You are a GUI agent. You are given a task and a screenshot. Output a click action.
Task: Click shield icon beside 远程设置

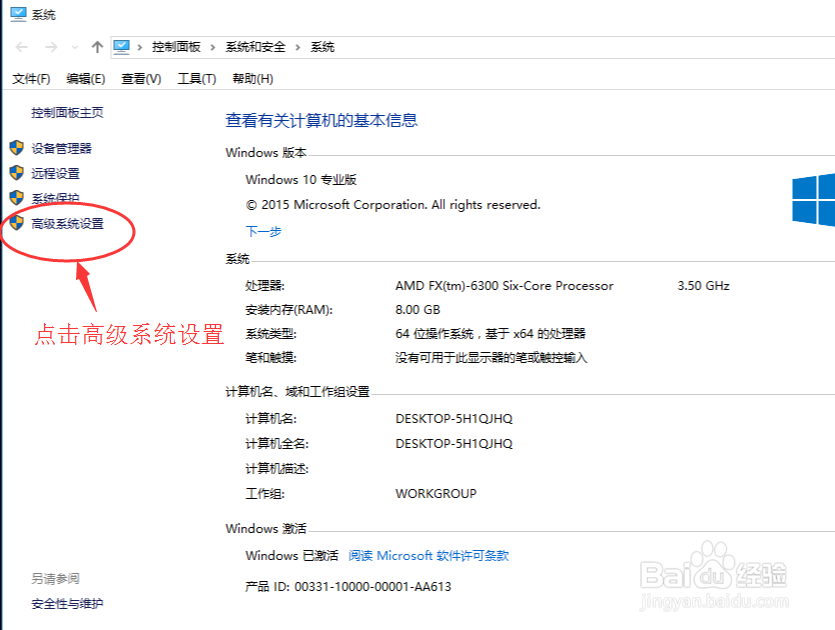click(x=17, y=173)
